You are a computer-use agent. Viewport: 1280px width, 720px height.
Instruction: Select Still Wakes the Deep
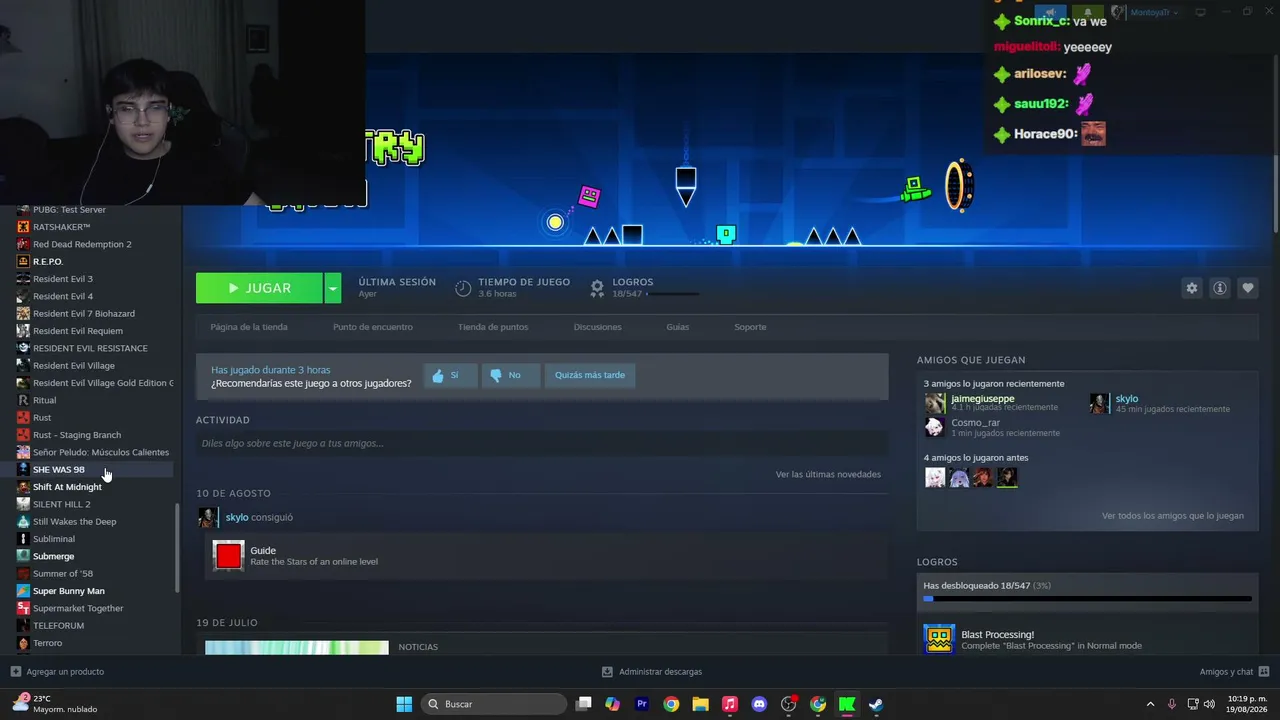tap(74, 522)
